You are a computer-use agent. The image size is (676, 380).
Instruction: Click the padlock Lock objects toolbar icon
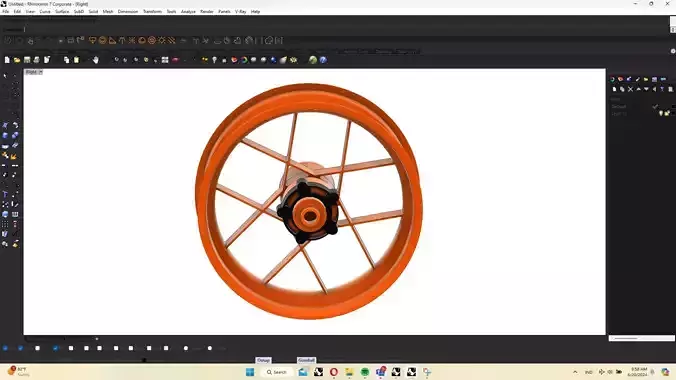point(224,60)
